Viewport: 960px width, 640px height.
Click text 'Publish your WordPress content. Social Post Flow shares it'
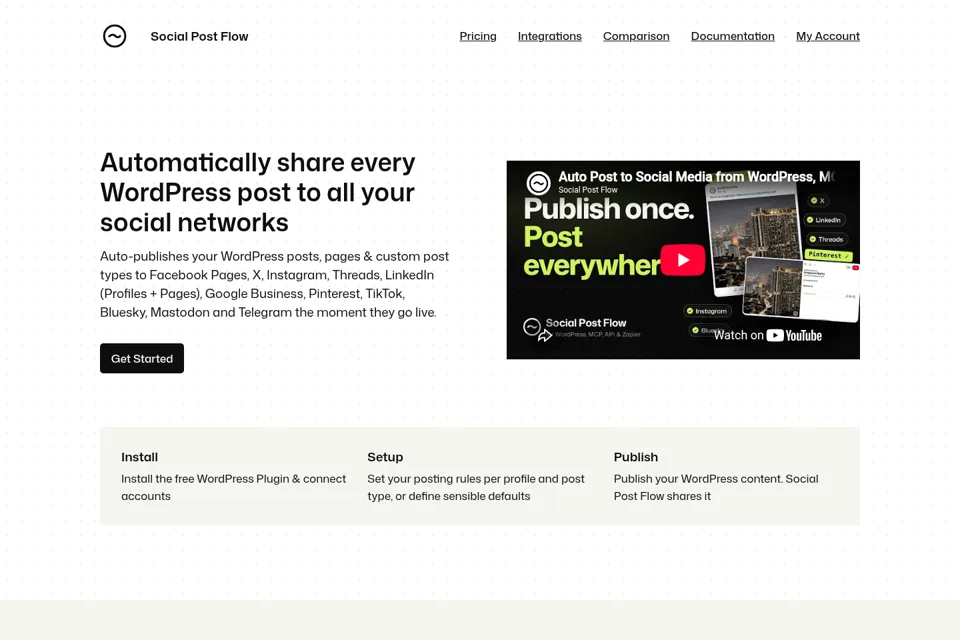pos(716,488)
